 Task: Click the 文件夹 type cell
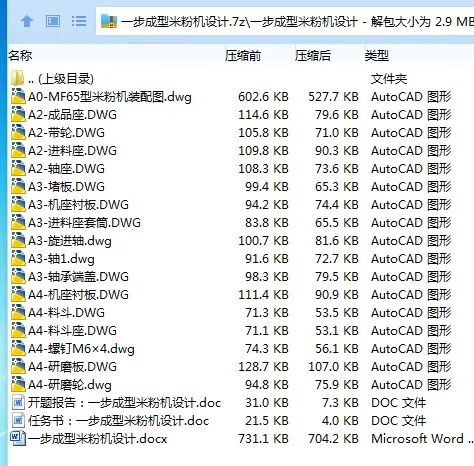click(389, 79)
